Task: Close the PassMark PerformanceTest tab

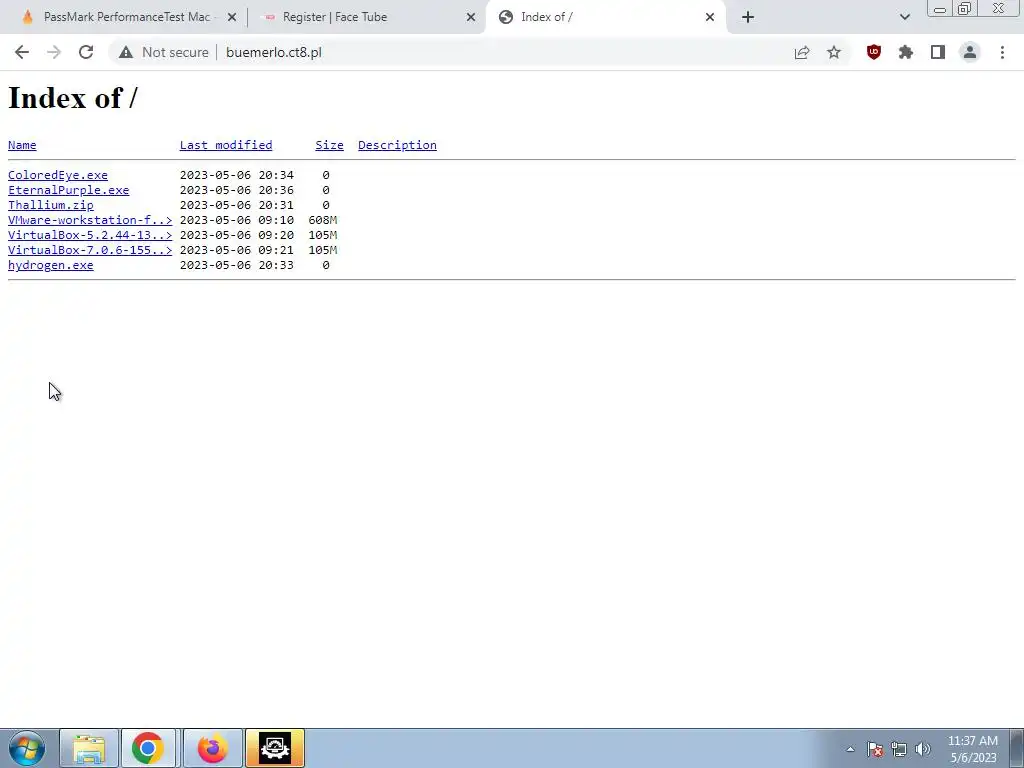Action: (x=232, y=17)
